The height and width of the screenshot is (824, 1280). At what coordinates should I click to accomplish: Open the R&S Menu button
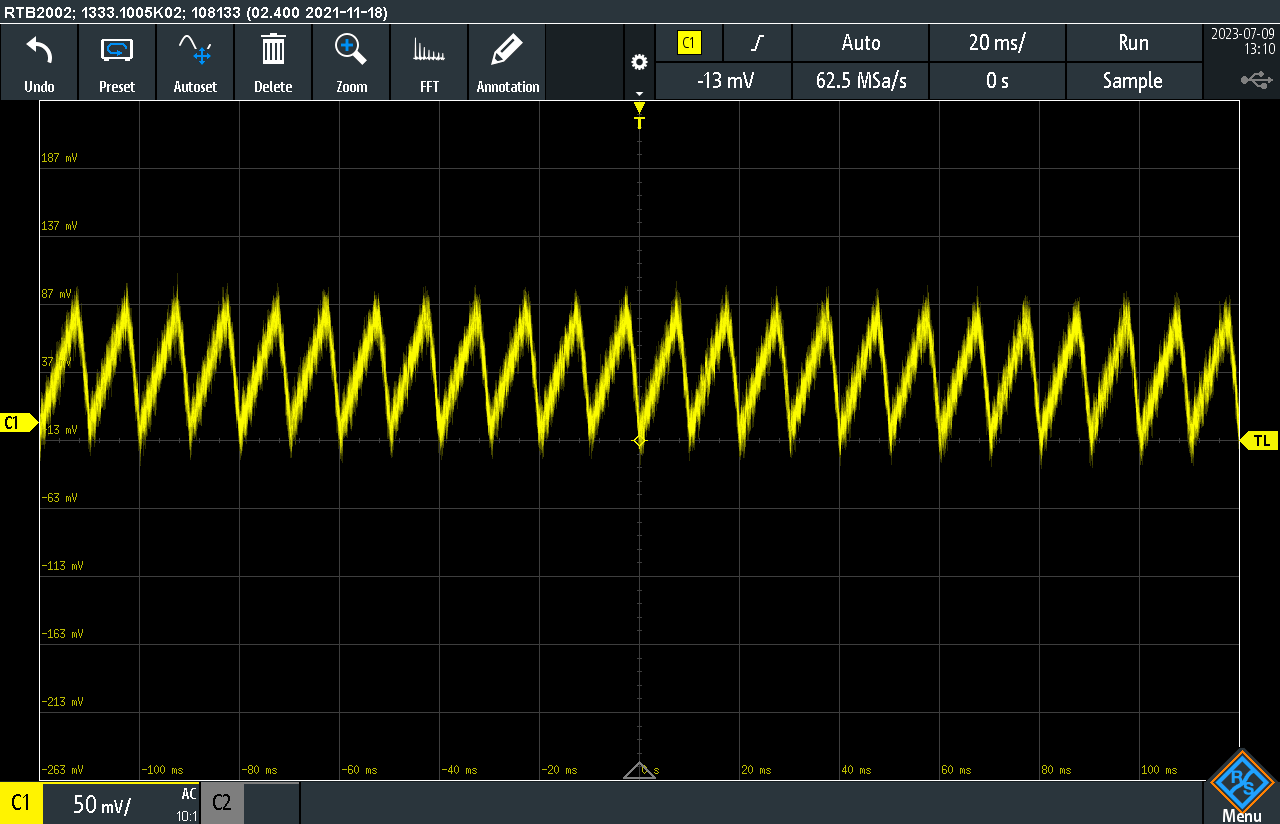(x=1241, y=788)
